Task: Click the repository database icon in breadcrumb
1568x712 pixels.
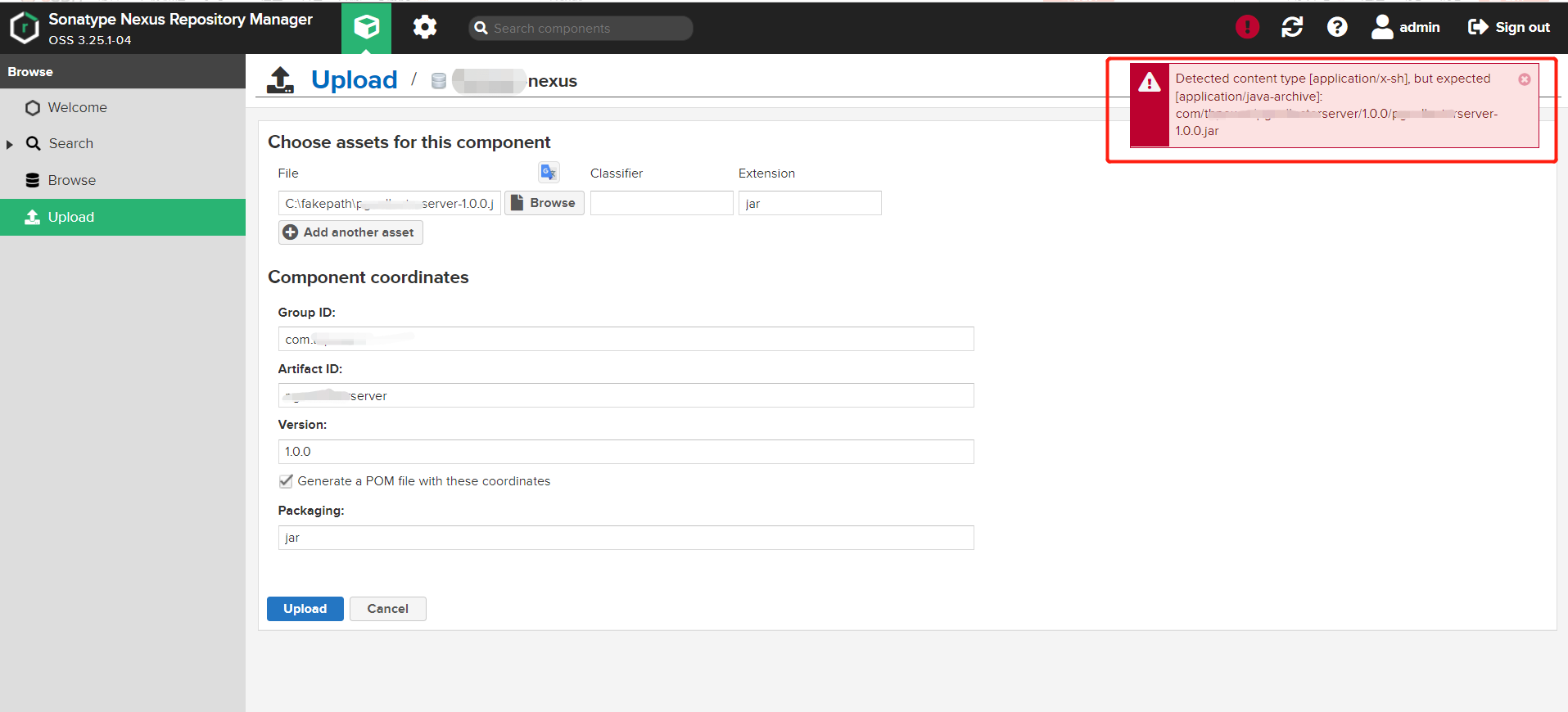Action: click(x=439, y=80)
